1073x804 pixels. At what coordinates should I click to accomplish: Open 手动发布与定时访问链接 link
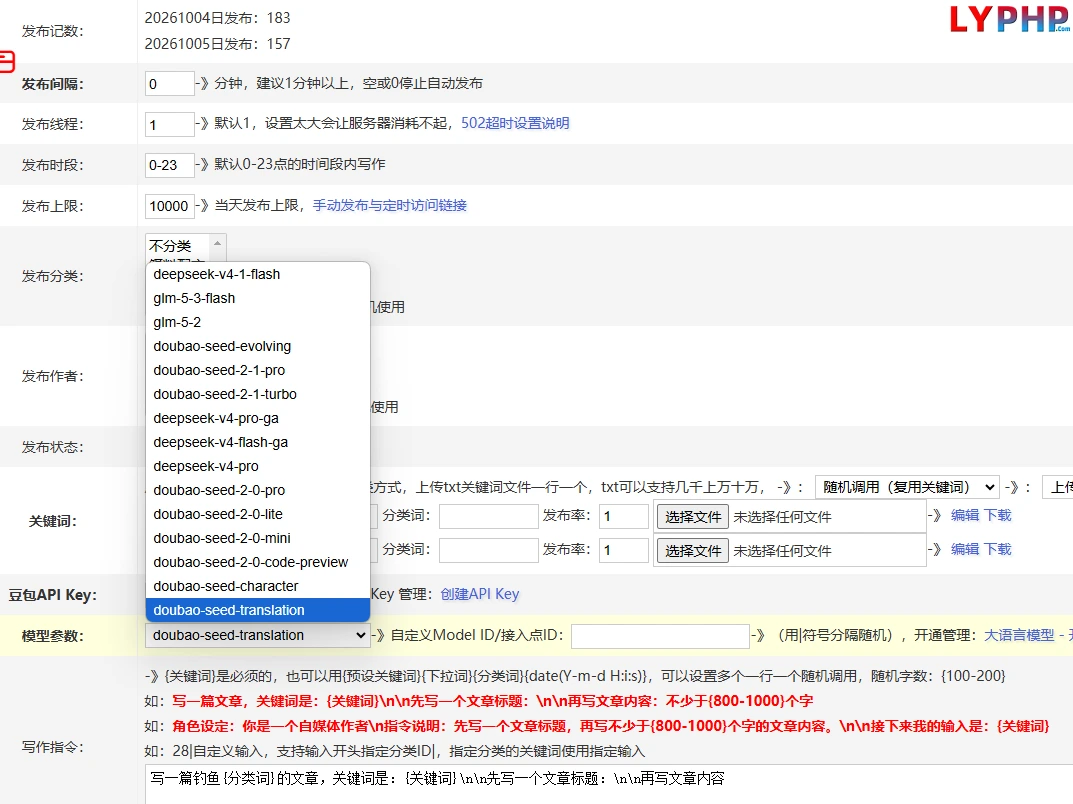point(389,205)
